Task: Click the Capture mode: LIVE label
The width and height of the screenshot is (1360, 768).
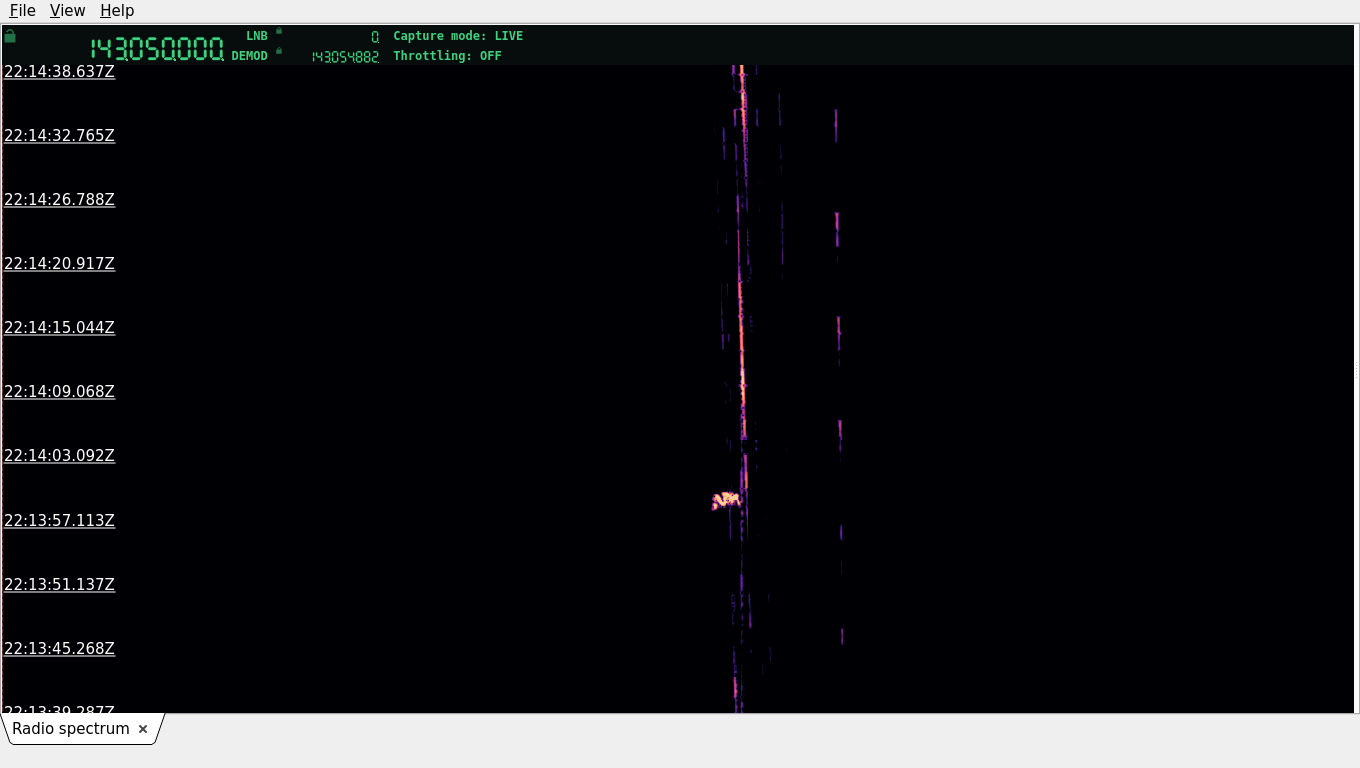Action: point(458,36)
